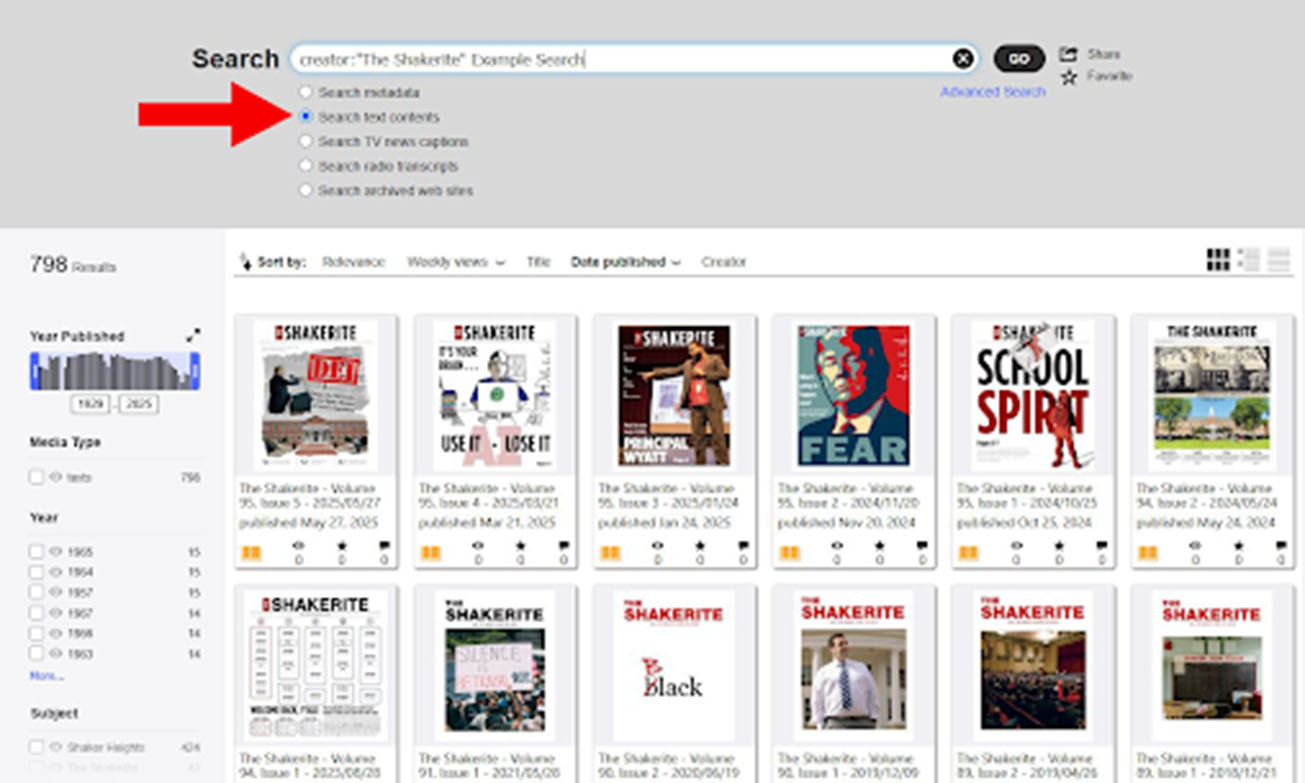Toggle the eye icon next to Shaker Heights
This screenshot has width=1305, height=783.
click(56, 747)
